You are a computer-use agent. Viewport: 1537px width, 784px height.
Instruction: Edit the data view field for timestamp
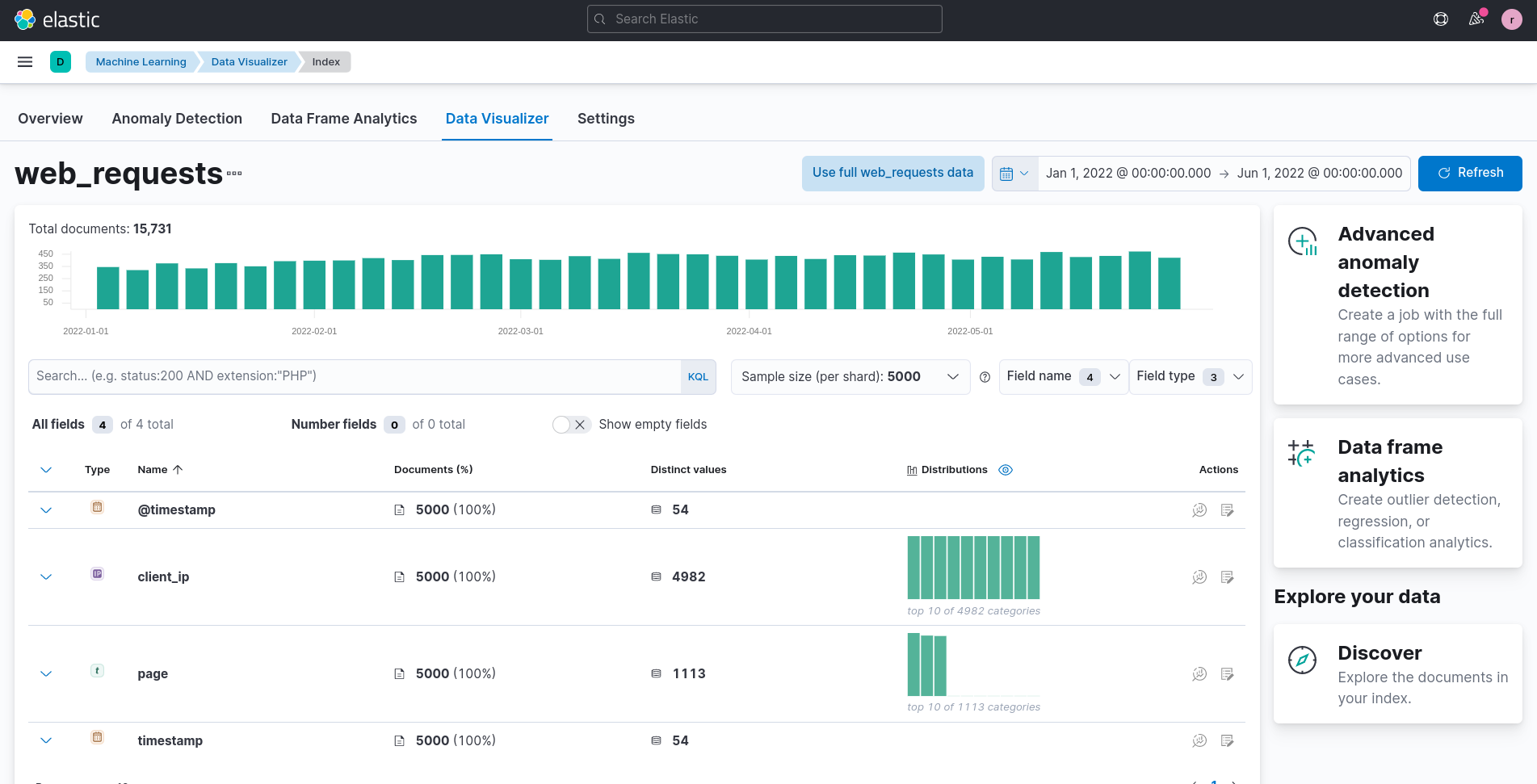1228,740
